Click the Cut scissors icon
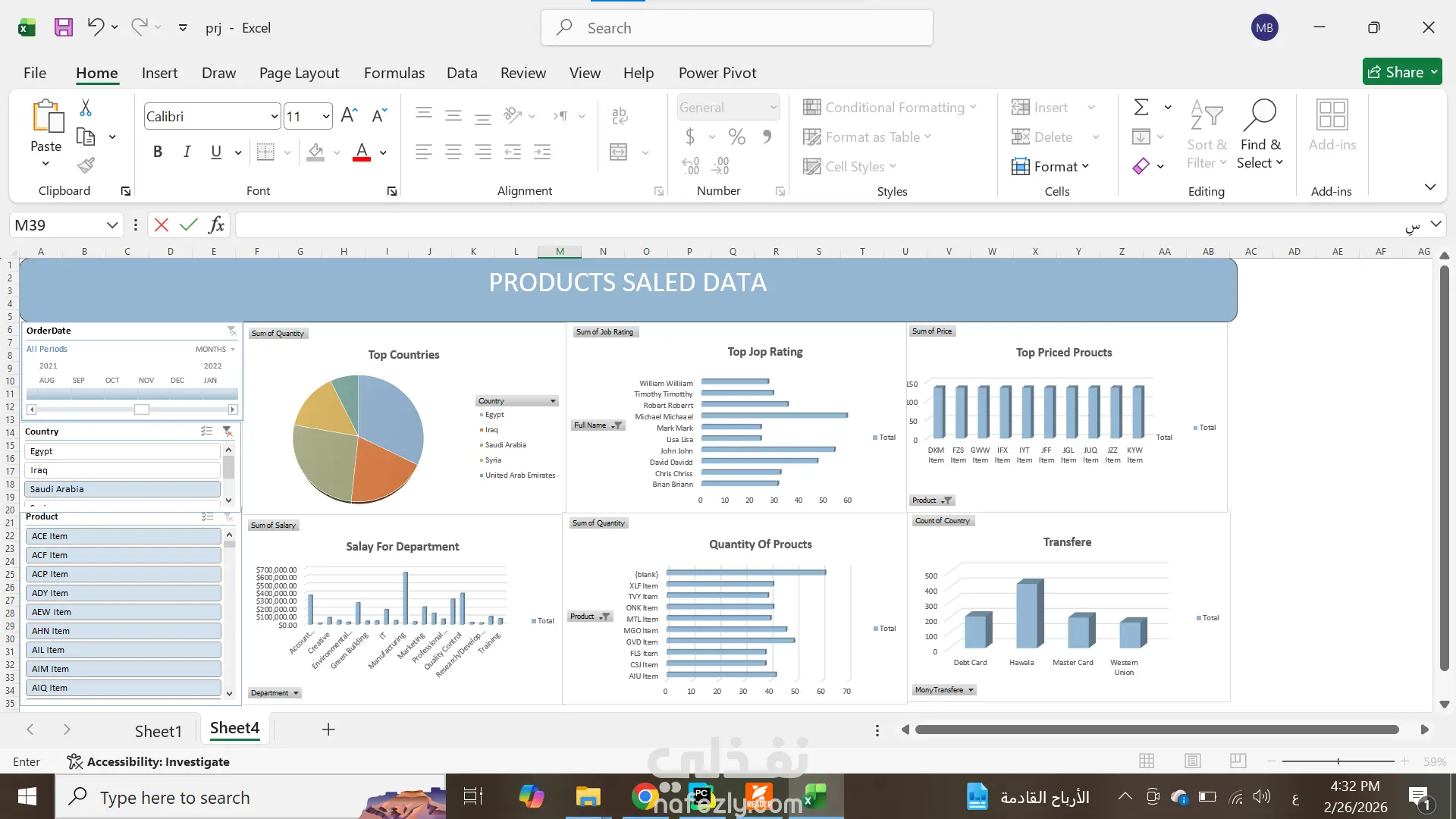This screenshot has width=1456, height=819. pyautogui.click(x=86, y=108)
